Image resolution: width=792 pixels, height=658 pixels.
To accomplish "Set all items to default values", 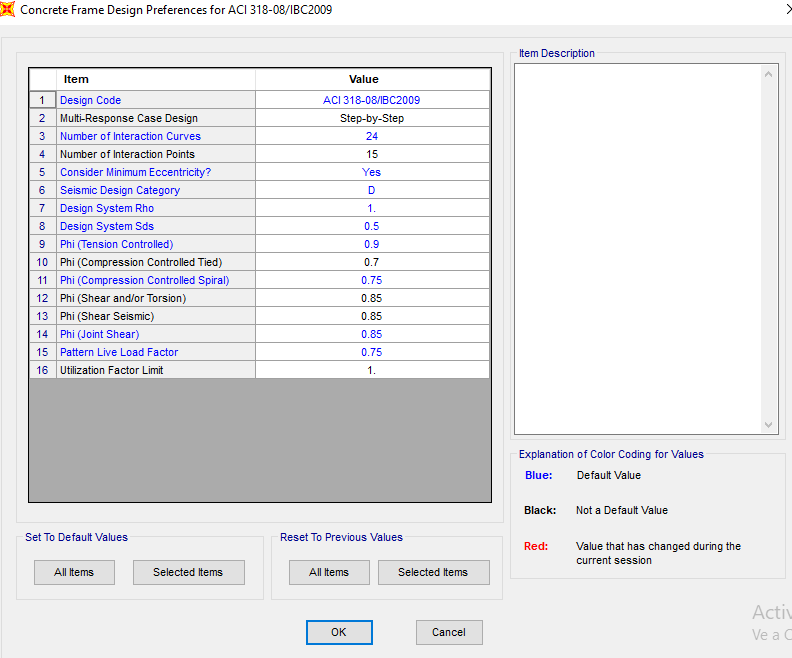I will [x=75, y=572].
